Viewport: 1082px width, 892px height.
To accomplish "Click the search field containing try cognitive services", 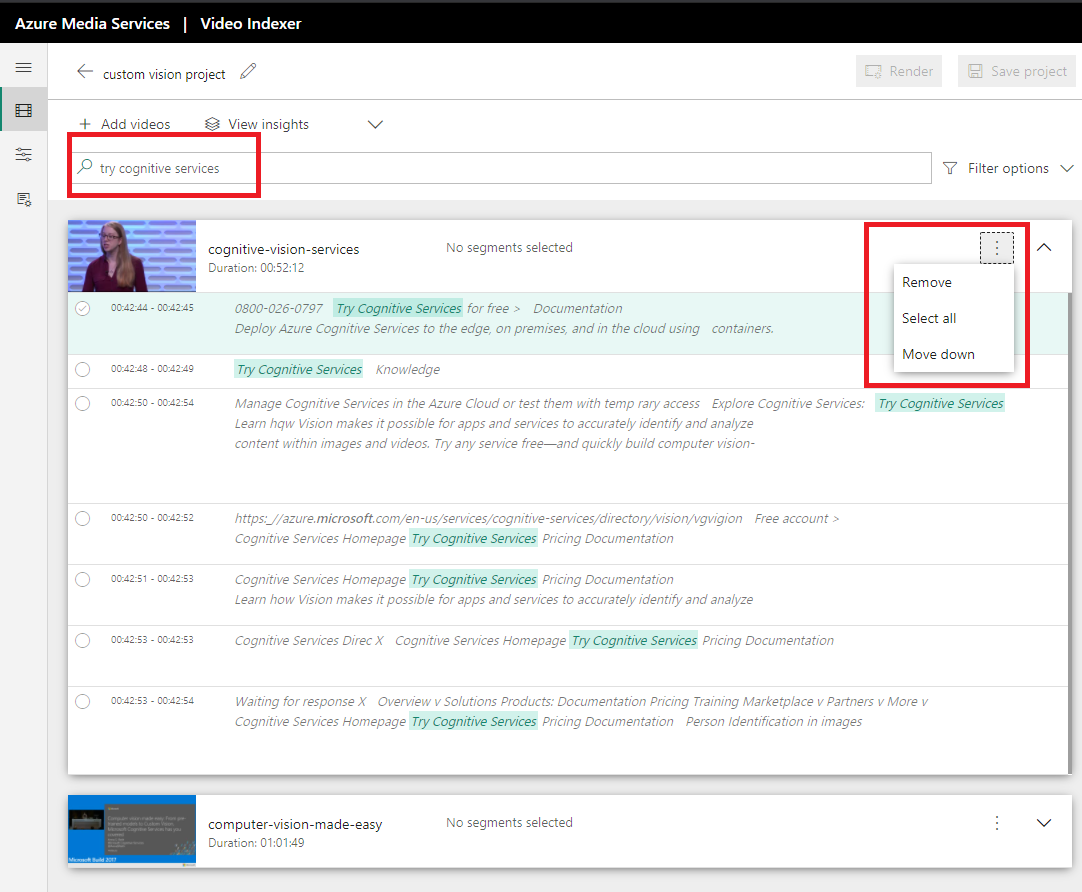I will [x=502, y=168].
